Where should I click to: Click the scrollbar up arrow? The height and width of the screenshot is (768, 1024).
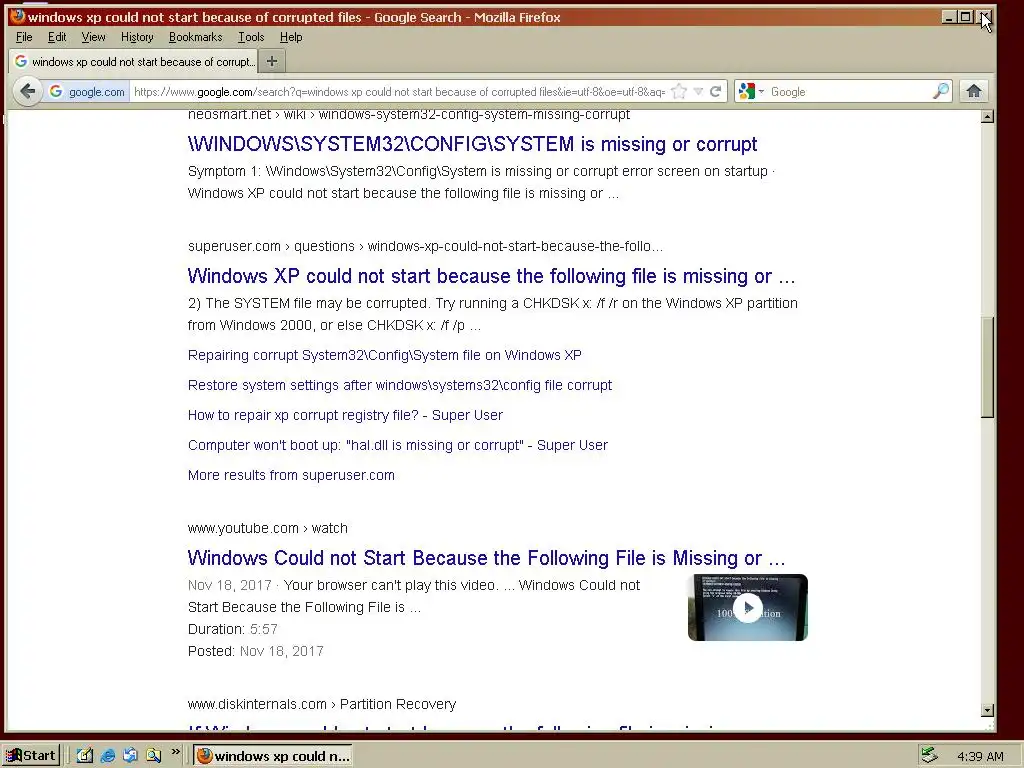[x=987, y=117]
